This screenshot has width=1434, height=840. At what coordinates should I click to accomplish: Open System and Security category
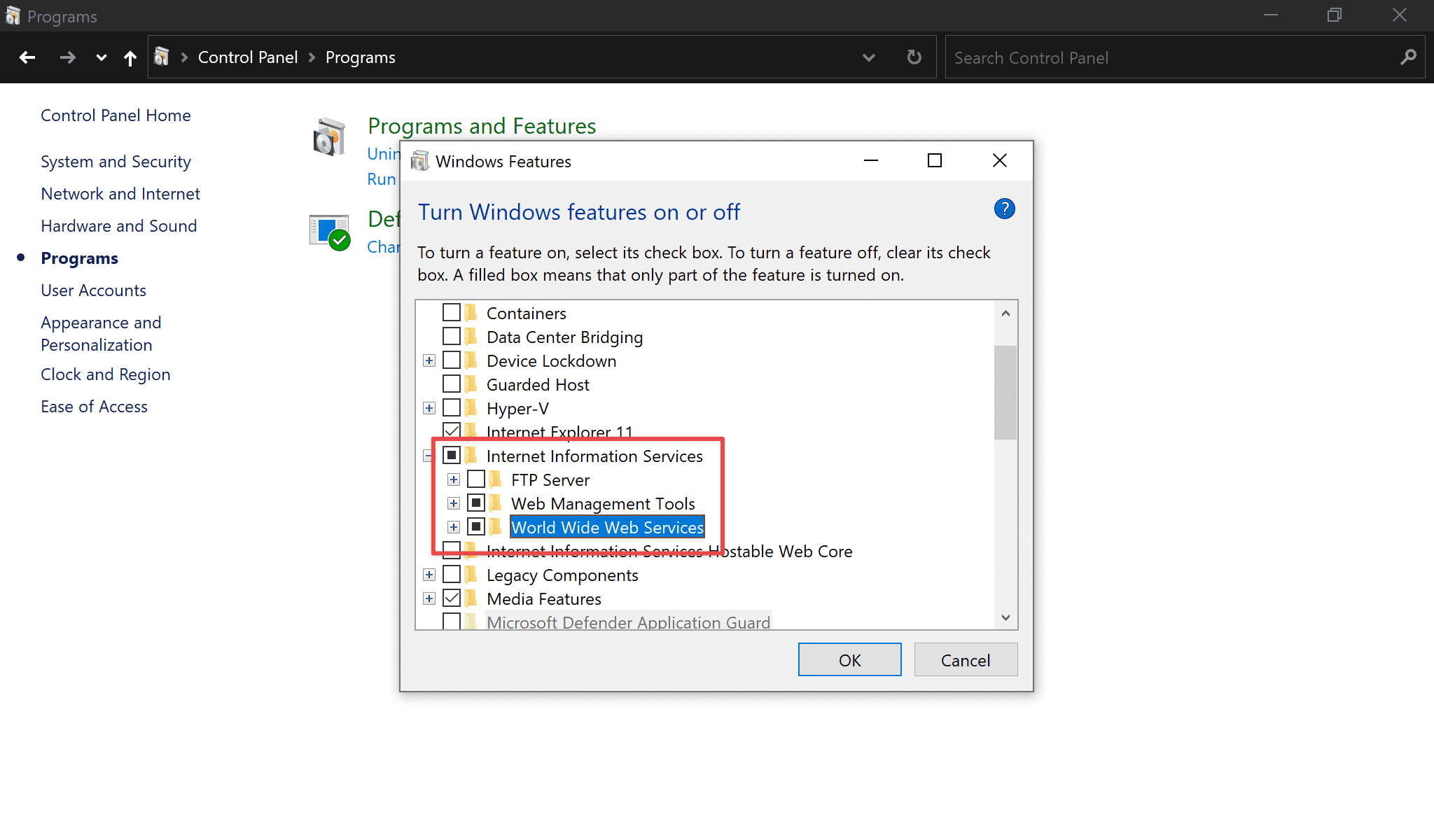116,162
